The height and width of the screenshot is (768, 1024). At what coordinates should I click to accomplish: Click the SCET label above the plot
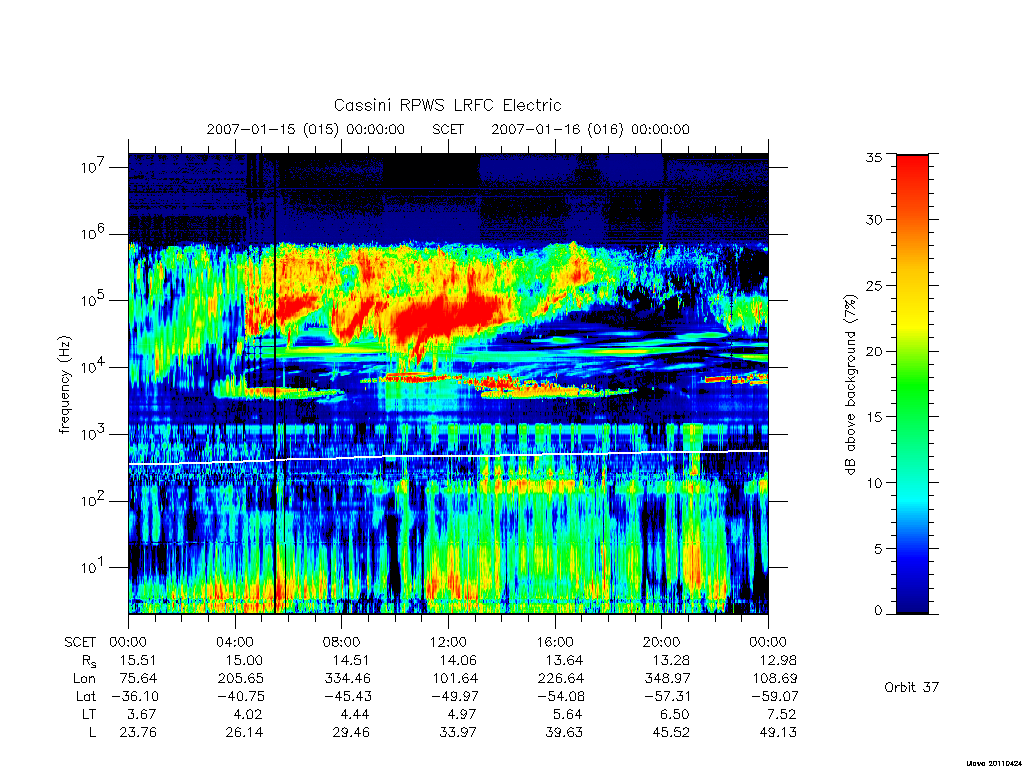448,129
